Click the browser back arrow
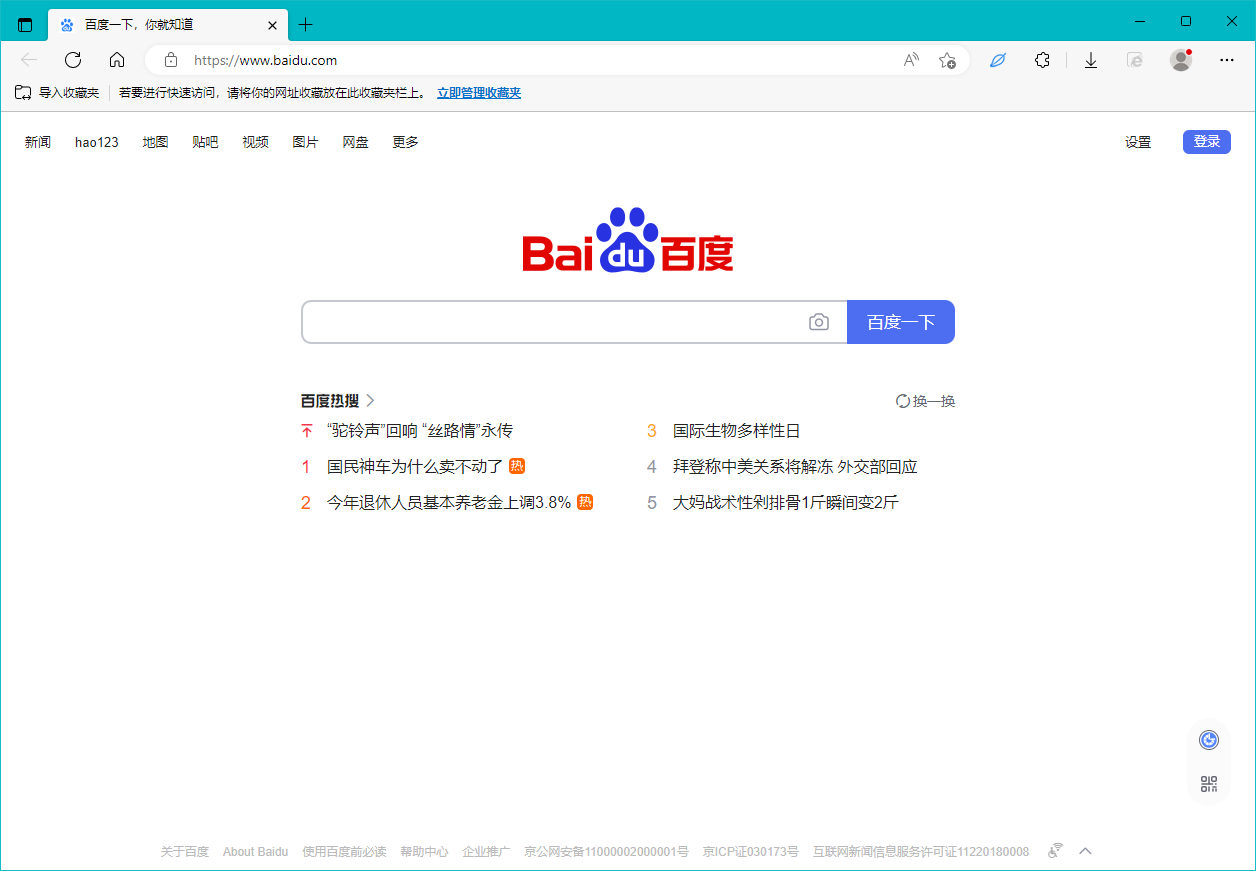The width and height of the screenshot is (1256, 871). tap(29, 60)
